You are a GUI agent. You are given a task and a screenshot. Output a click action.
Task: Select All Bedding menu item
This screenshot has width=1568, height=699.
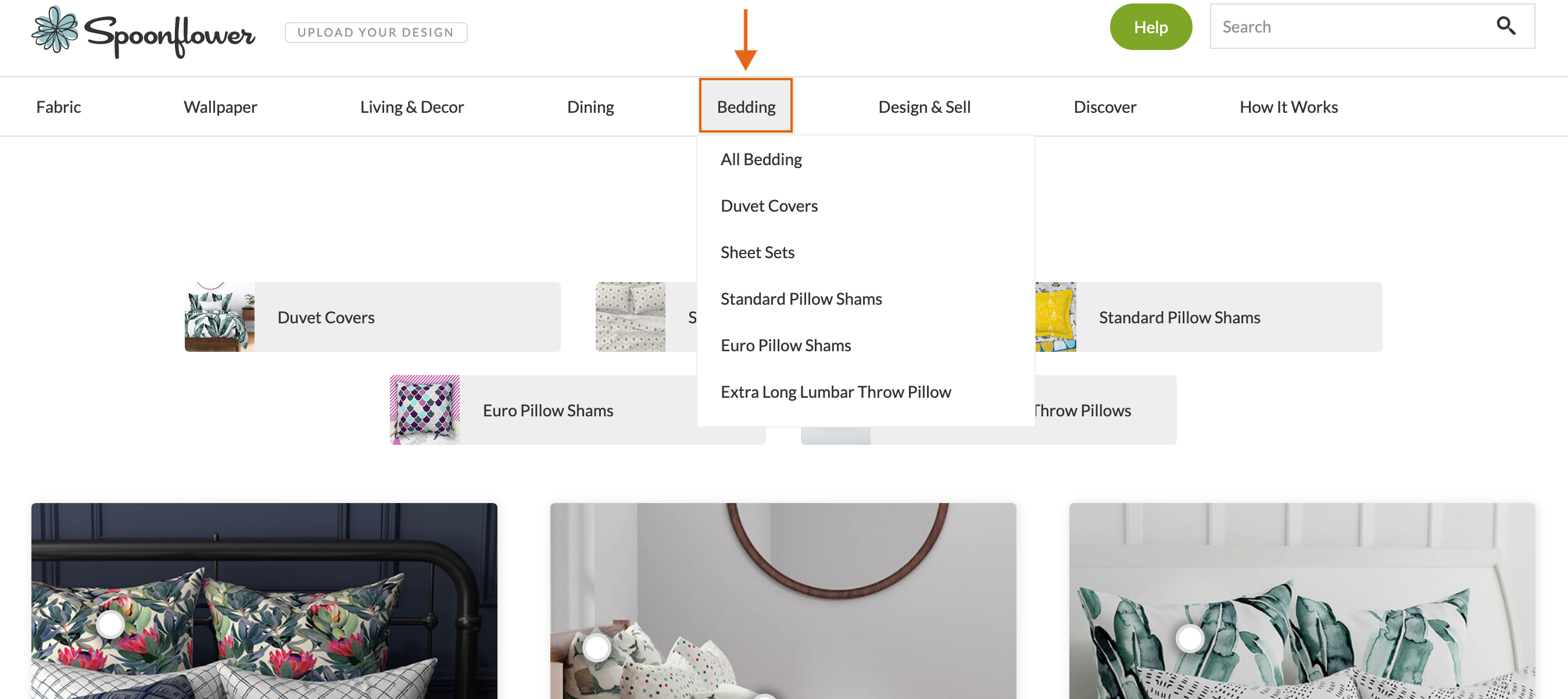761,158
